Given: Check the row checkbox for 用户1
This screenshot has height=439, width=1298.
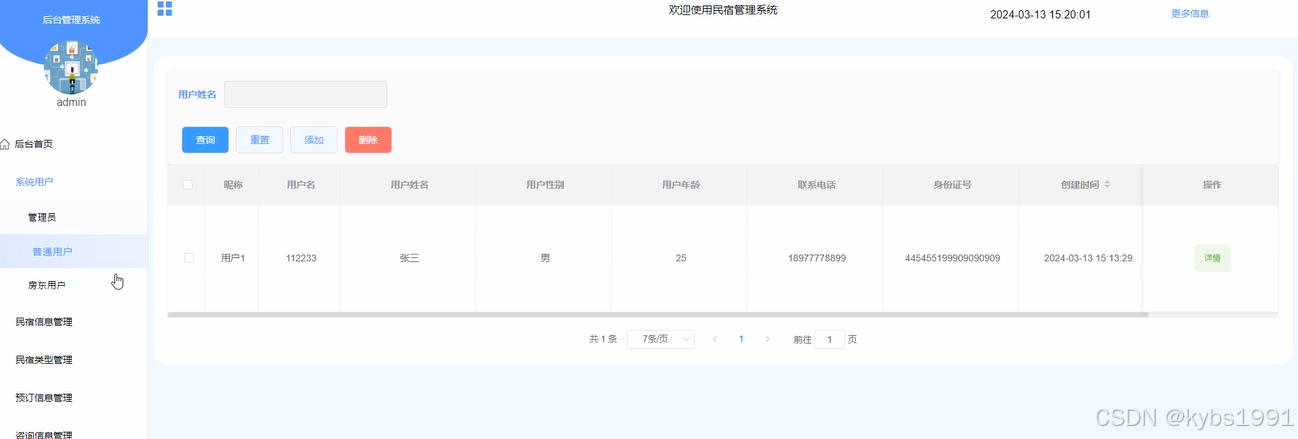Looking at the screenshot, I should pos(188,258).
